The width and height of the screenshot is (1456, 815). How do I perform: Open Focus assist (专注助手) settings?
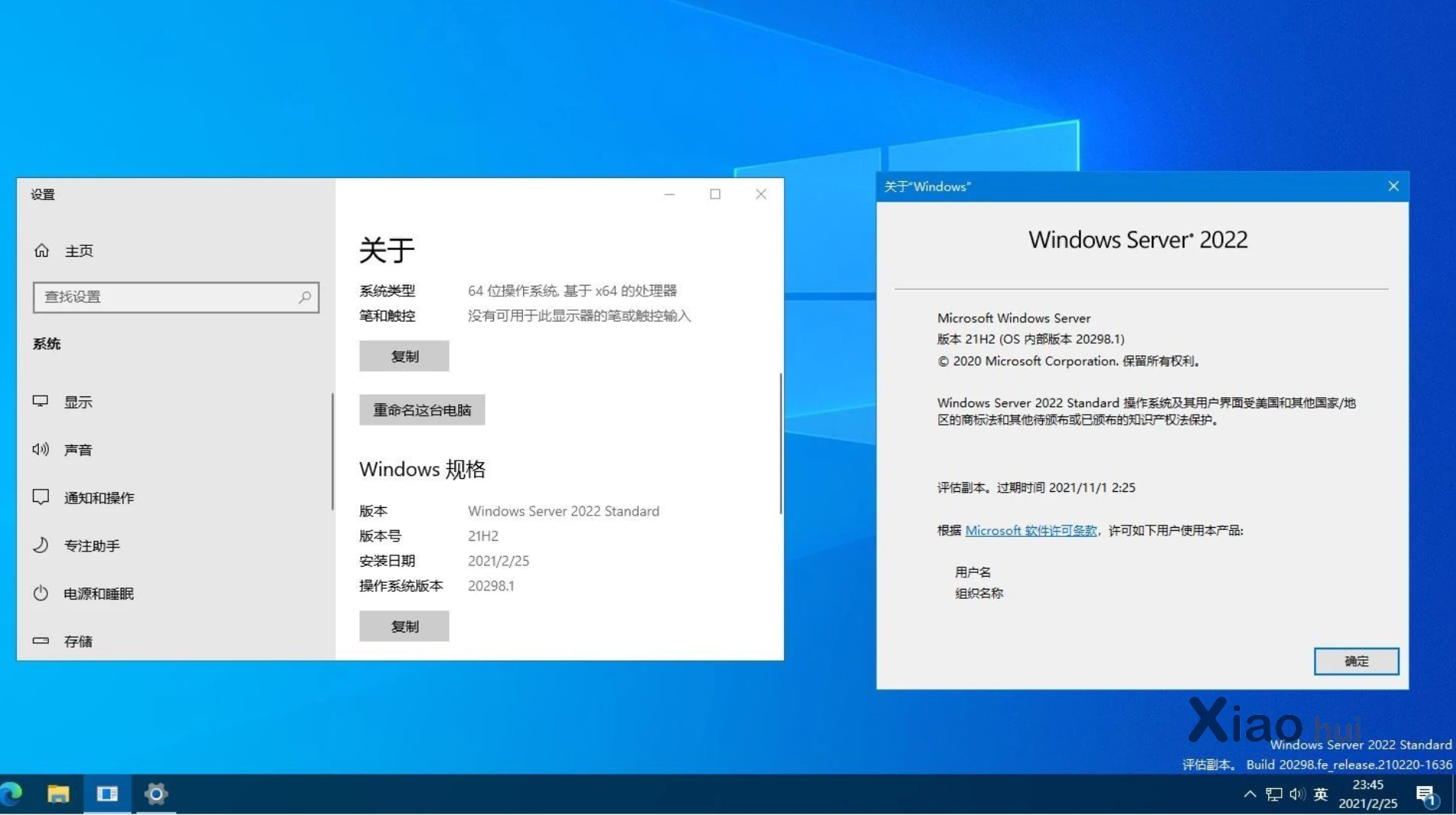pyautogui.click(x=92, y=545)
